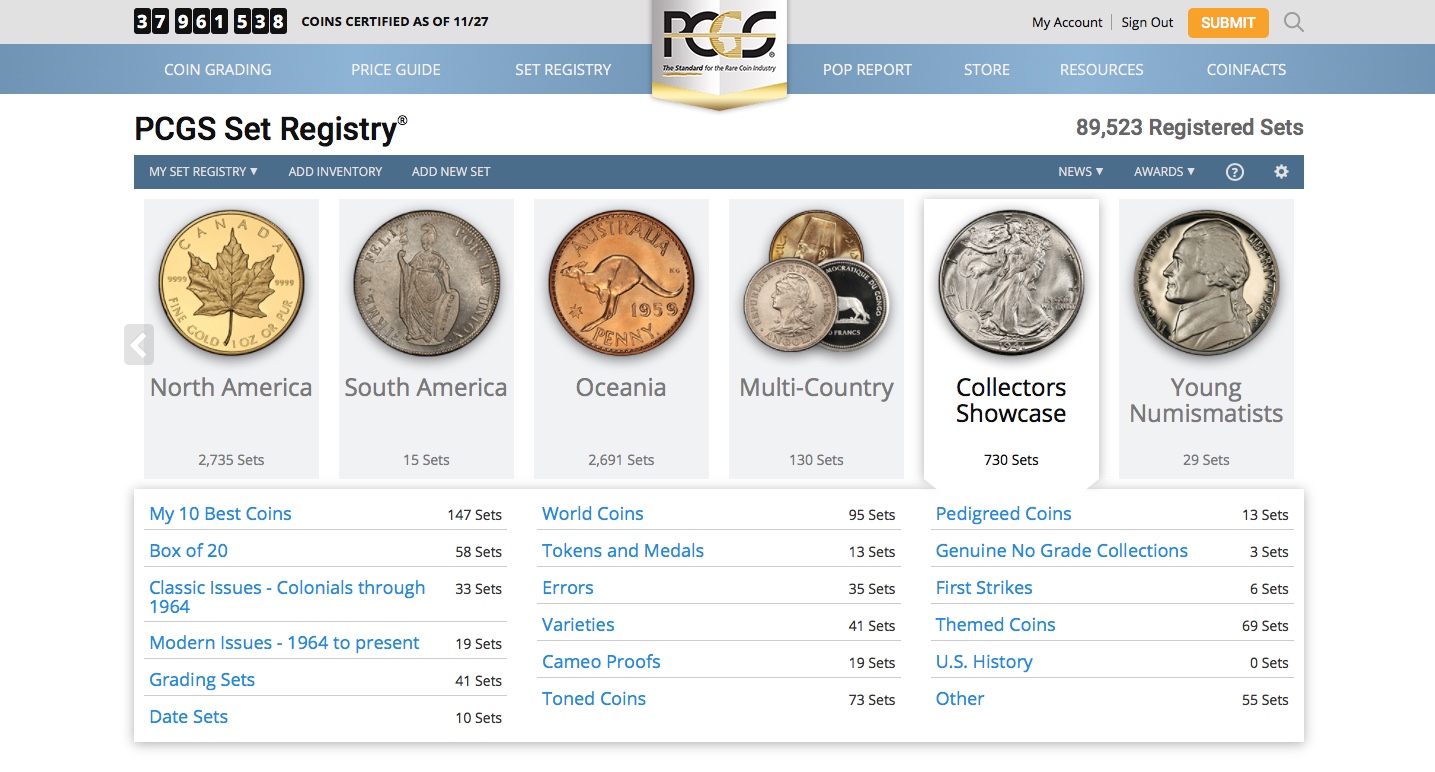Open the search magnifier icon
This screenshot has height=772, width=1435.
click(x=1294, y=22)
